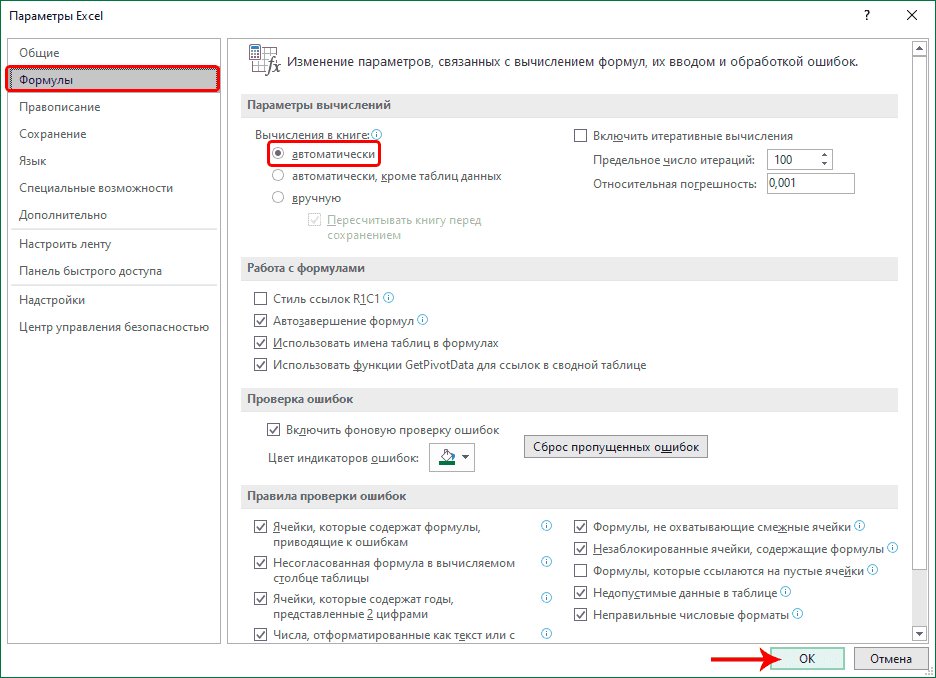Screen dimensions: 936x678
Task: Disable Использовать имена таблиц в формулах
Action: pyautogui.click(x=262, y=342)
